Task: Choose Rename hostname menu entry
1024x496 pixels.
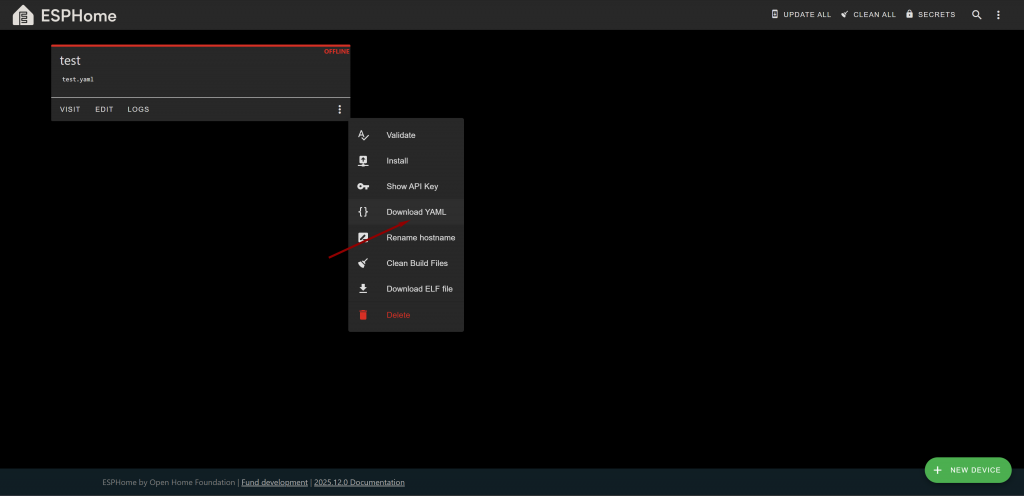Action: coord(420,238)
